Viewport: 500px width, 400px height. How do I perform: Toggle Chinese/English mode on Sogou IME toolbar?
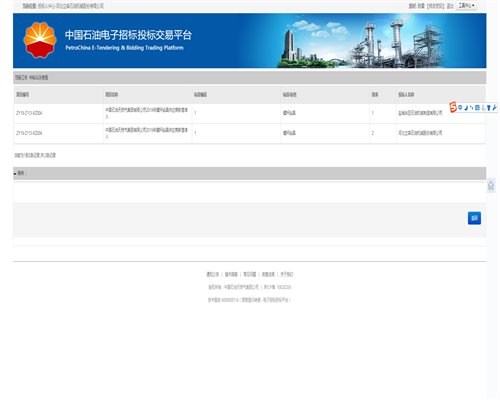[x=460, y=107]
